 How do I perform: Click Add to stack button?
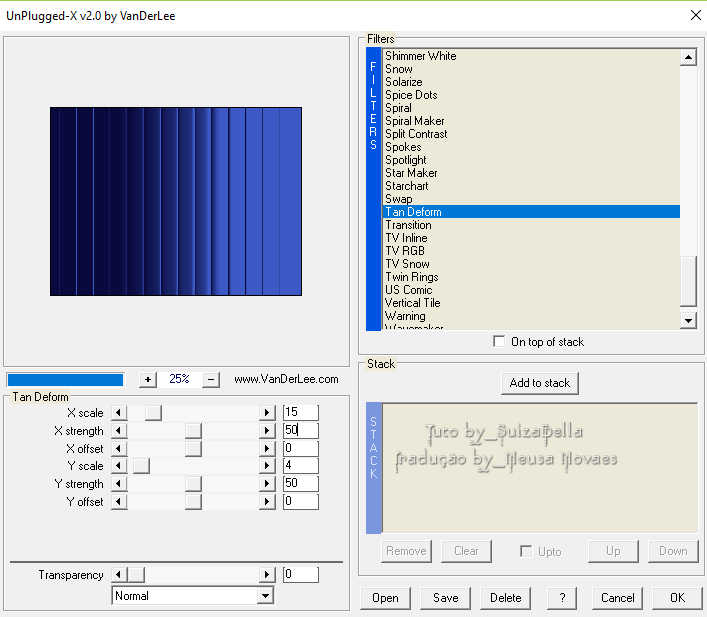pos(540,383)
